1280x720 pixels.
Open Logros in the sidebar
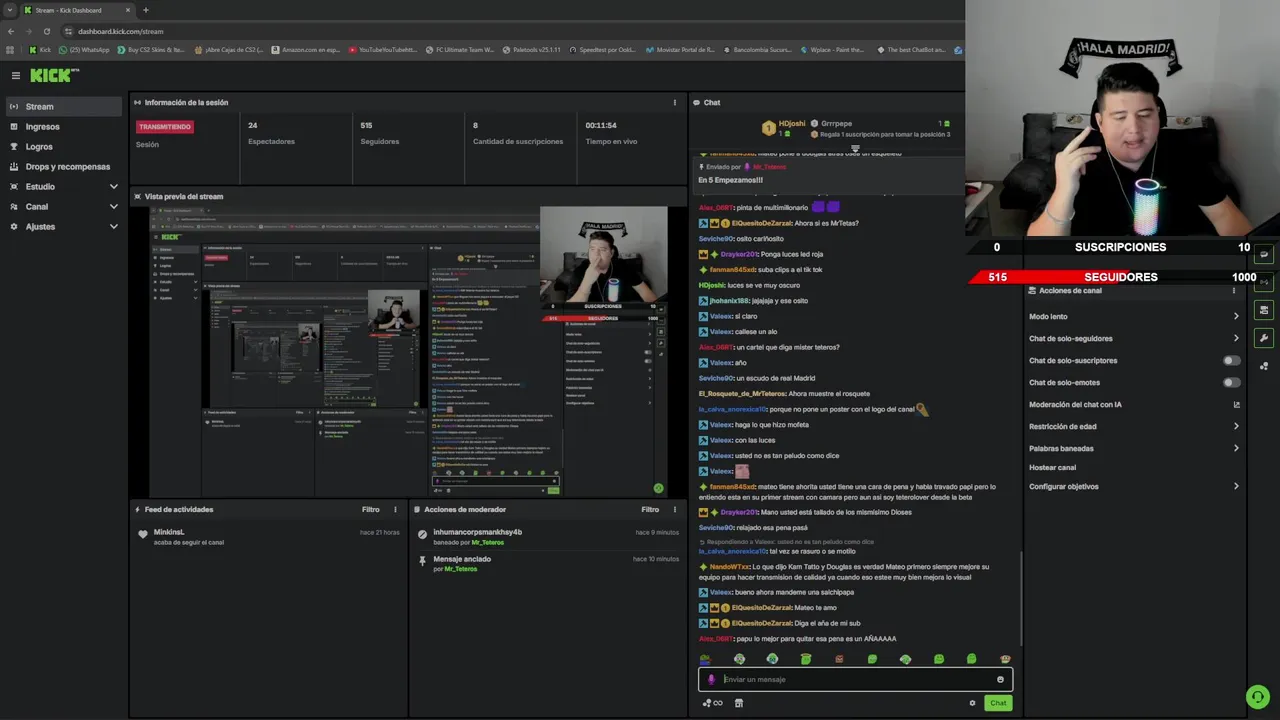tap(63, 146)
